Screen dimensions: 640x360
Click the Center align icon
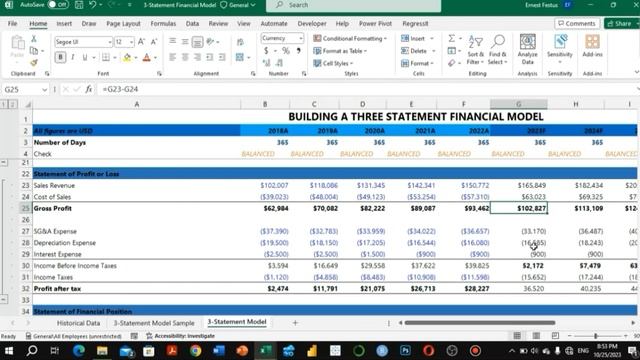(x=185, y=57)
